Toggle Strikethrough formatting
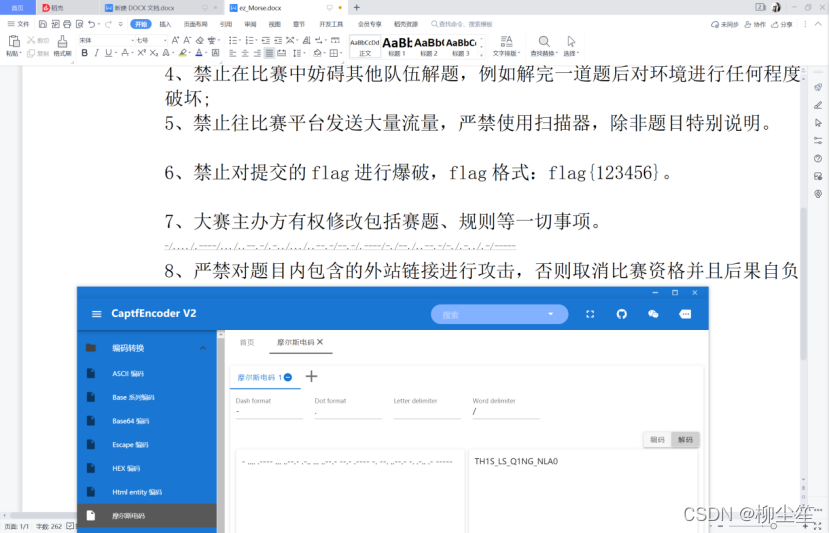The width and height of the screenshot is (830, 533). tap(125, 53)
